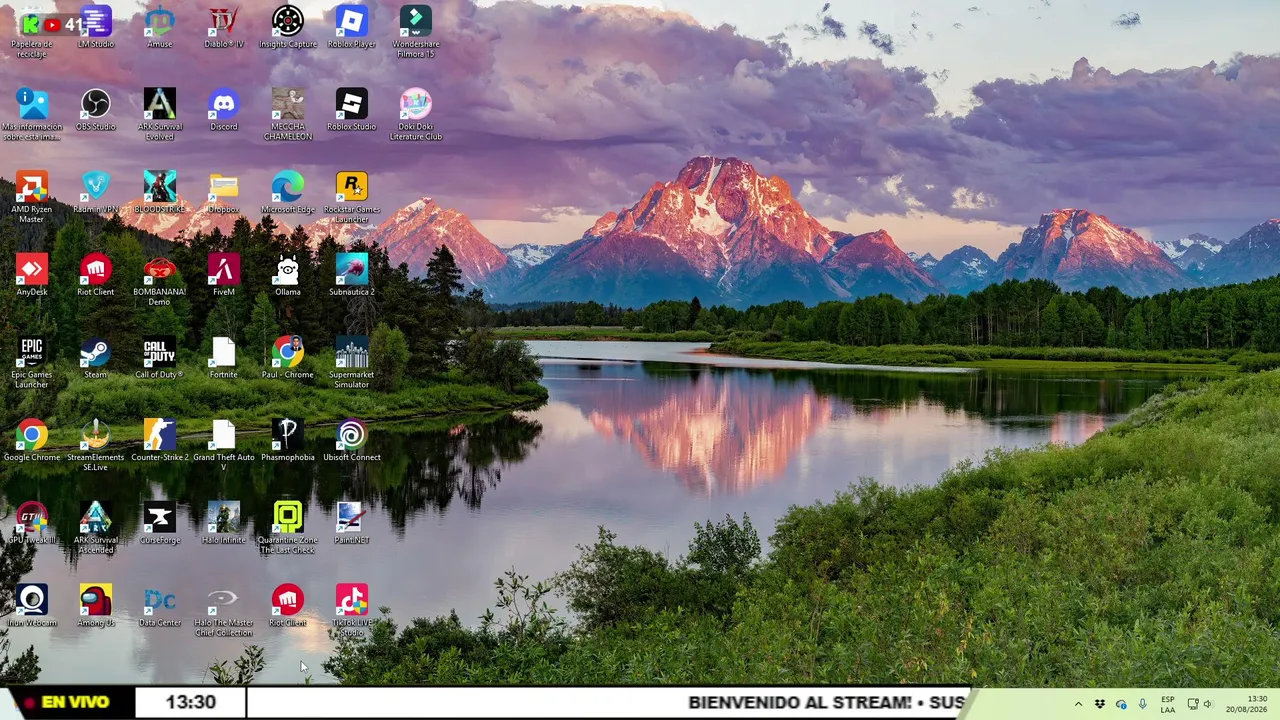Click the TikTok LIVE Studio shortcut
1280x720 pixels.
352,611
